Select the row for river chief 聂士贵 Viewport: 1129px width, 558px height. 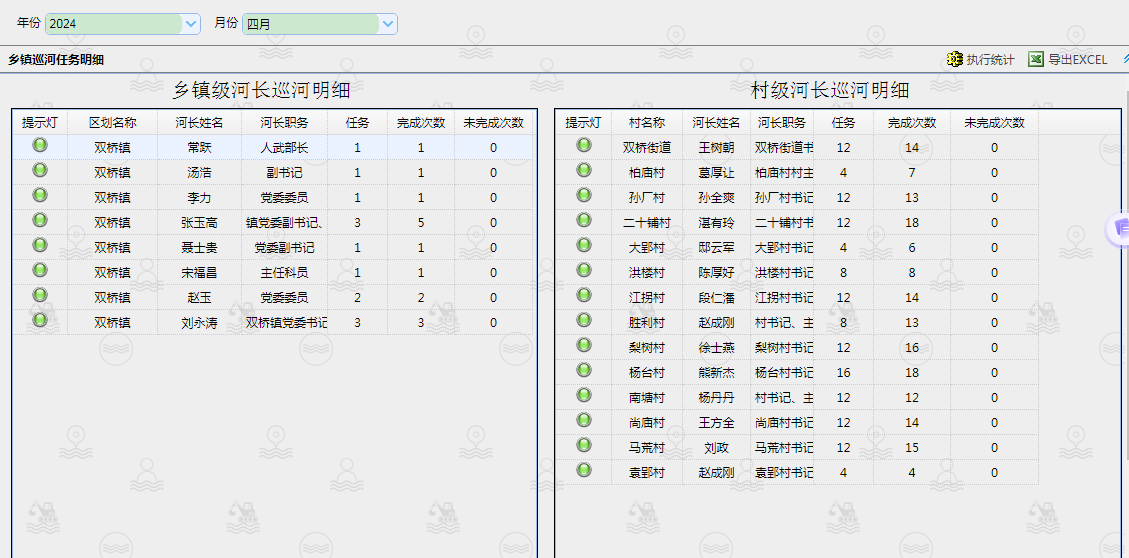[x=199, y=248]
